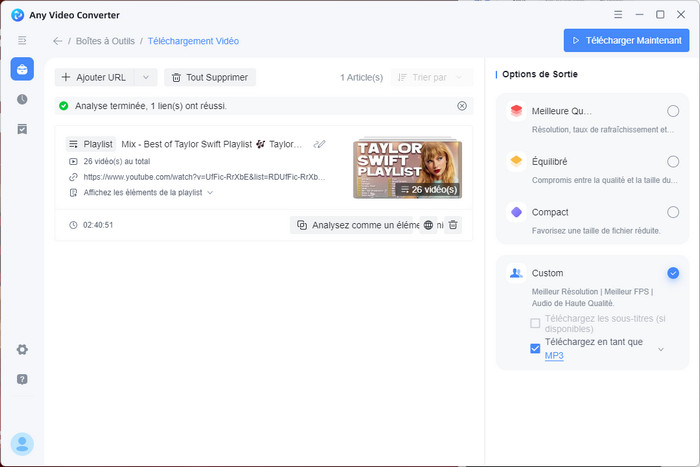700x467 pixels.
Task: Open the history clock sidebar icon
Action: tap(22, 99)
